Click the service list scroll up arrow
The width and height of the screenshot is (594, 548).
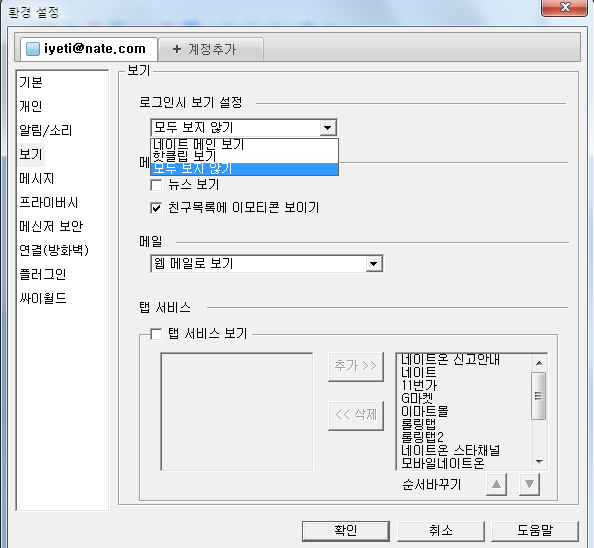tap(539, 363)
